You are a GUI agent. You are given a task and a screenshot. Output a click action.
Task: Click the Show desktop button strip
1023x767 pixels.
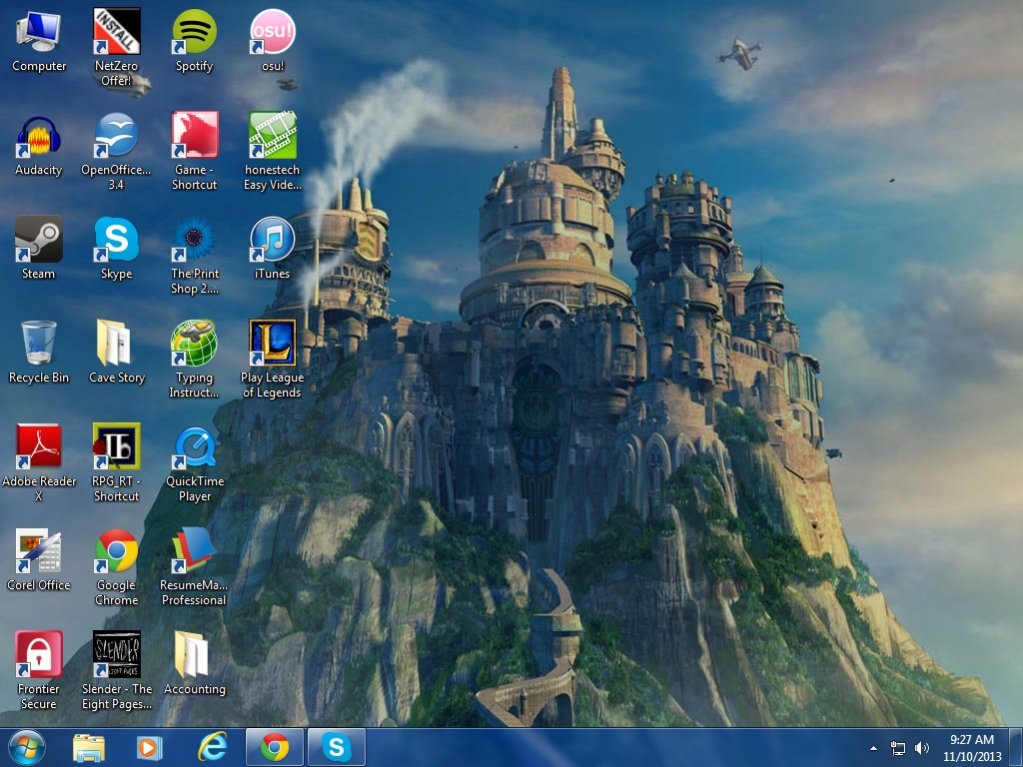1016,747
